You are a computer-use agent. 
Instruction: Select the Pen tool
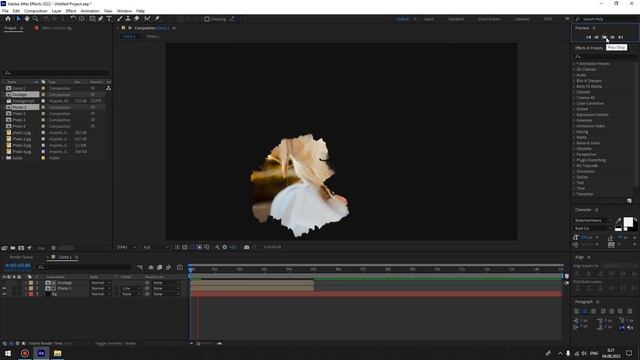click(x=100, y=19)
